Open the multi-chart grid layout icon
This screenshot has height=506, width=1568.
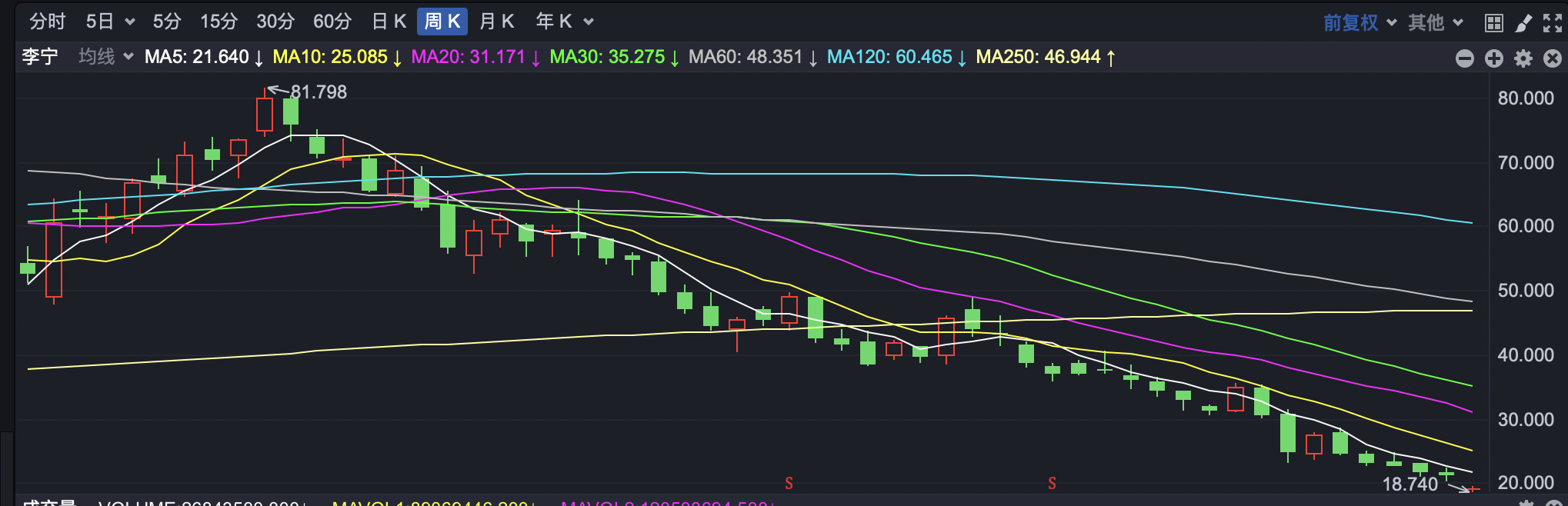click(1494, 23)
